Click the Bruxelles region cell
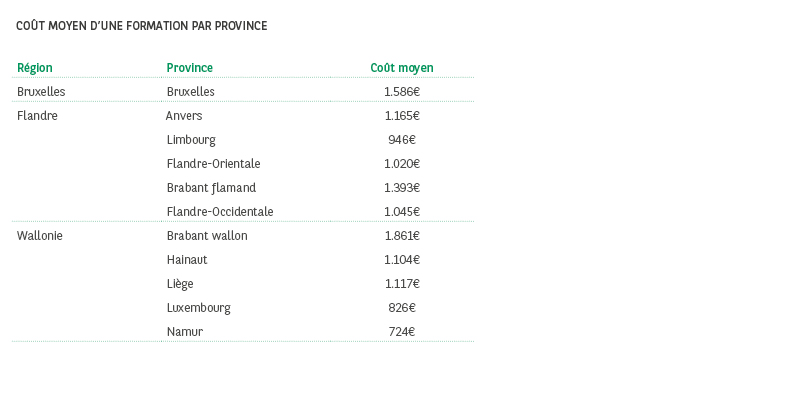This screenshot has width=800, height=400. 41,92
